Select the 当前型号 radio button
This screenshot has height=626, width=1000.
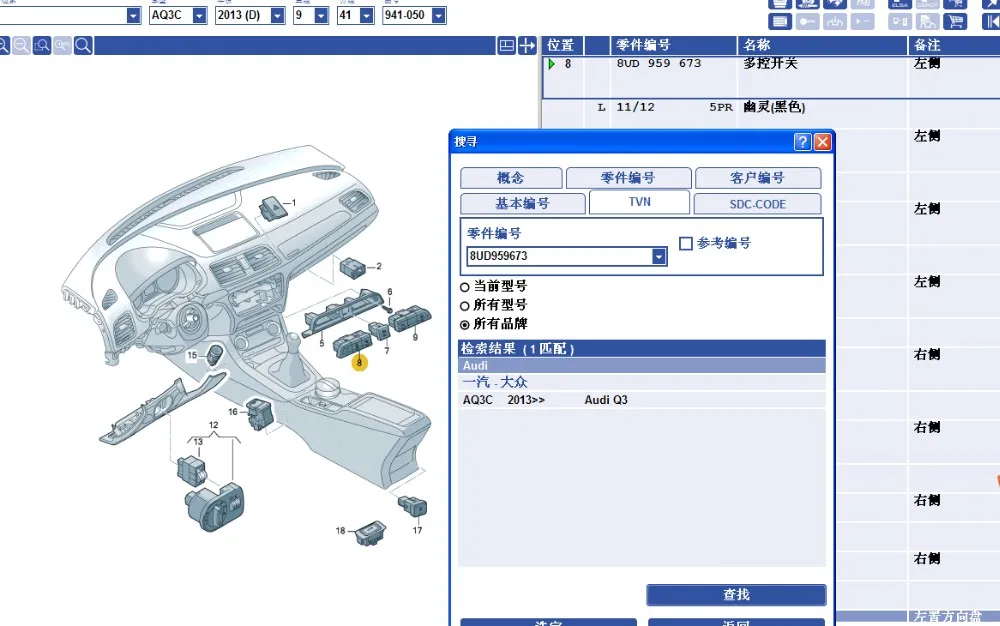coord(464,288)
